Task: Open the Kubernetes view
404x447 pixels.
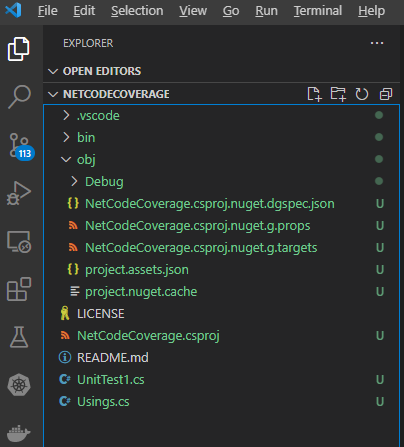Action: coord(19,385)
